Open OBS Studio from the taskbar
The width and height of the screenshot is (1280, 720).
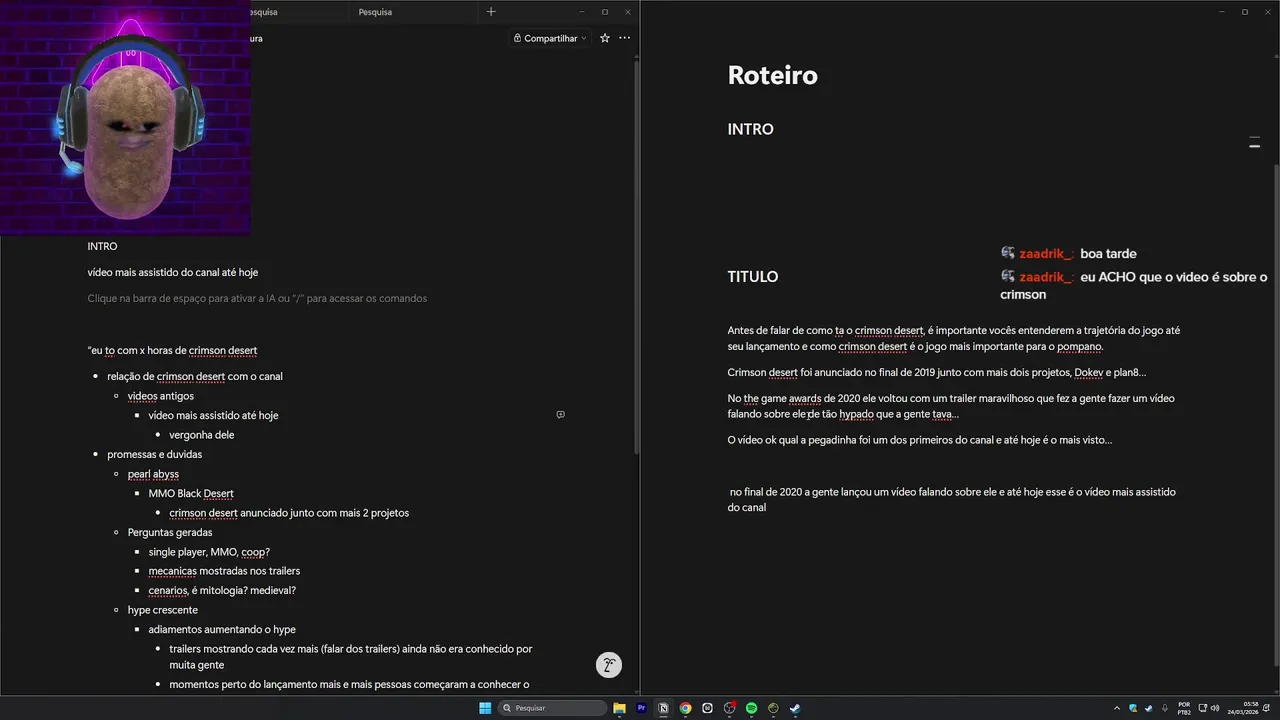729,708
